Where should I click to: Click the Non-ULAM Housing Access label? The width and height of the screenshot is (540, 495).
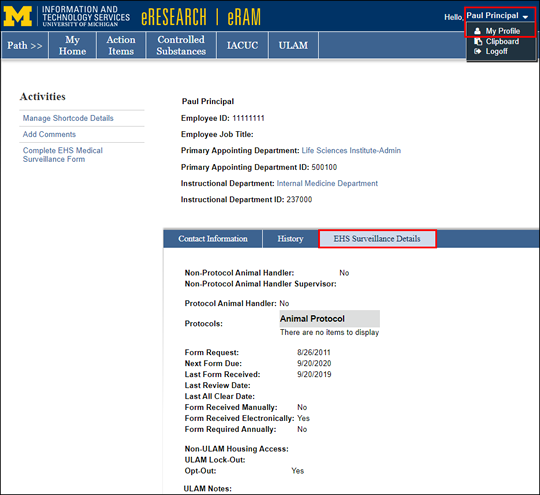pos(237,449)
